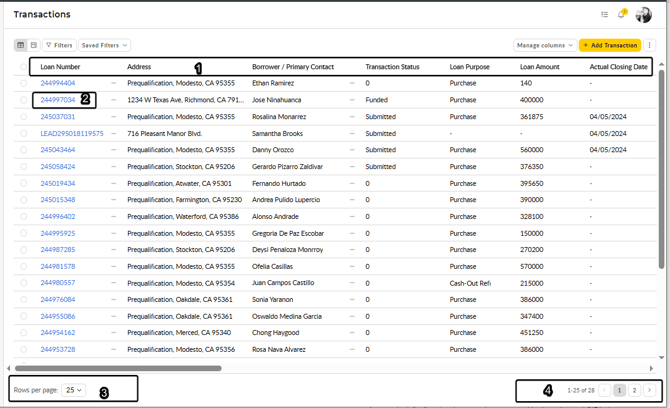The width and height of the screenshot is (670, 408).
Task: Click the vertical scrollbar thumb
Action: pos(661,169)
